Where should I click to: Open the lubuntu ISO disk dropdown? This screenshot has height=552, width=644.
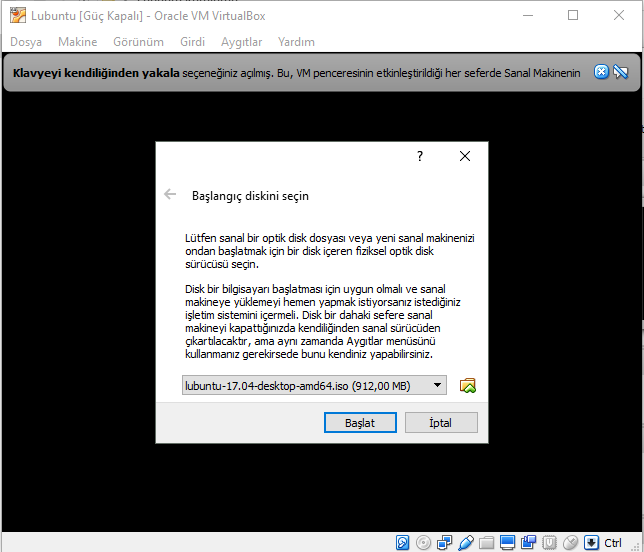(314, 386)
